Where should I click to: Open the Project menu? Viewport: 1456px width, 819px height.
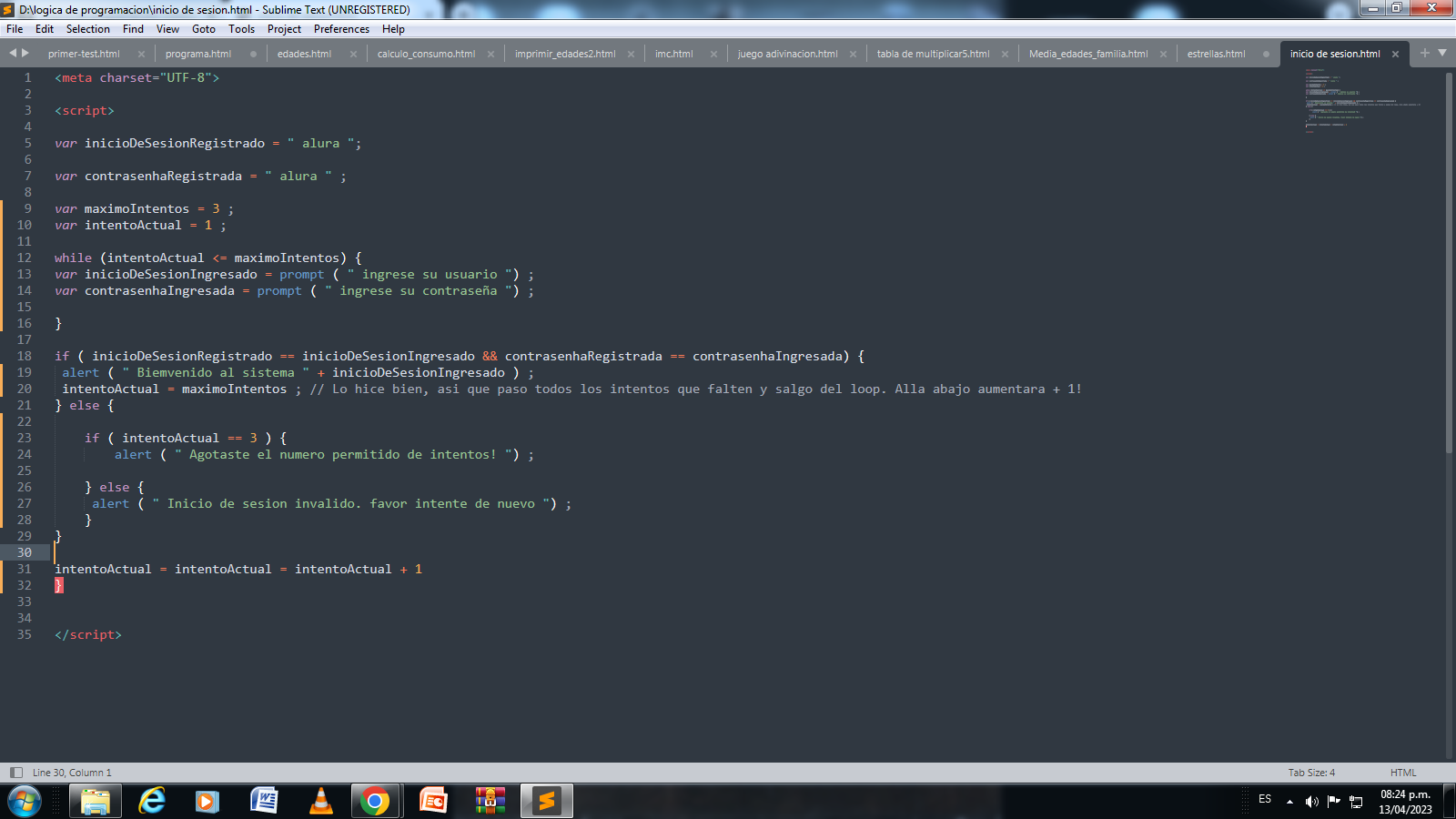coord(285,29)
